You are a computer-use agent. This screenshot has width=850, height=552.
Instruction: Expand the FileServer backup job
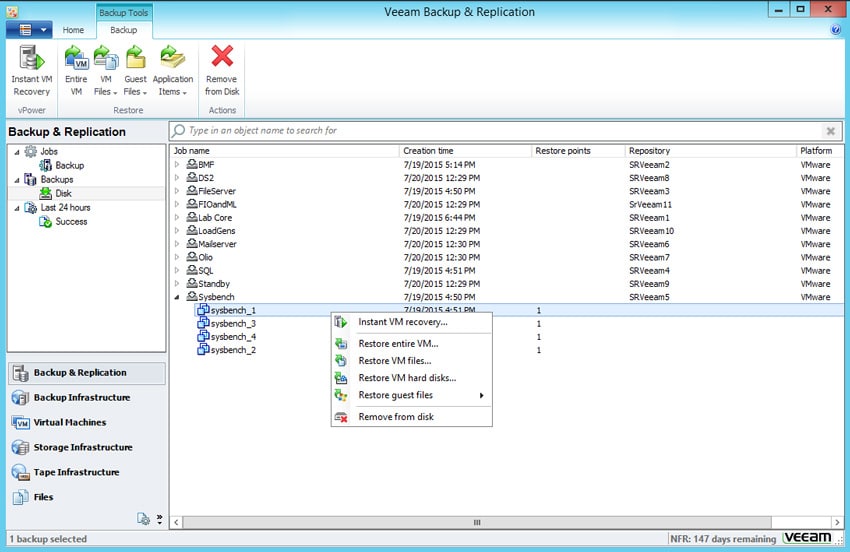(x=177, y=191)
